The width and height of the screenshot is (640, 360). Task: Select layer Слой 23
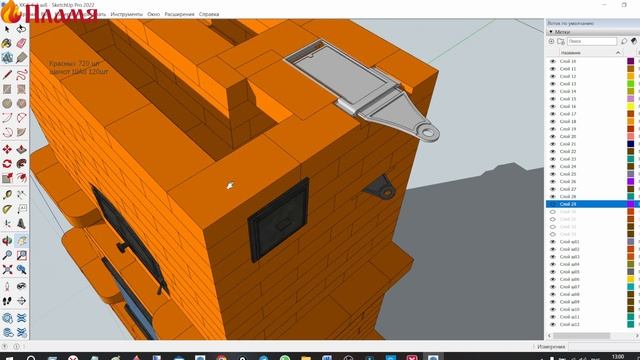click(568, 159)
